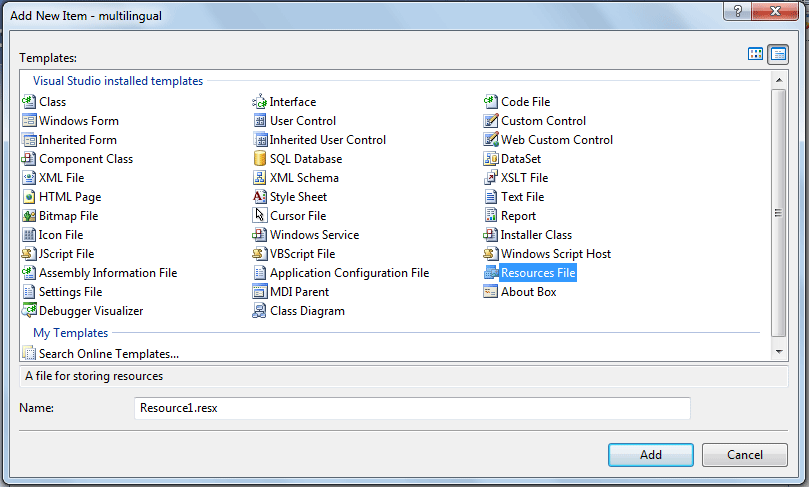Viewport: 809px width, 487px height.
Task: Select the Bitmap File template icon
Action: (29, 216)
